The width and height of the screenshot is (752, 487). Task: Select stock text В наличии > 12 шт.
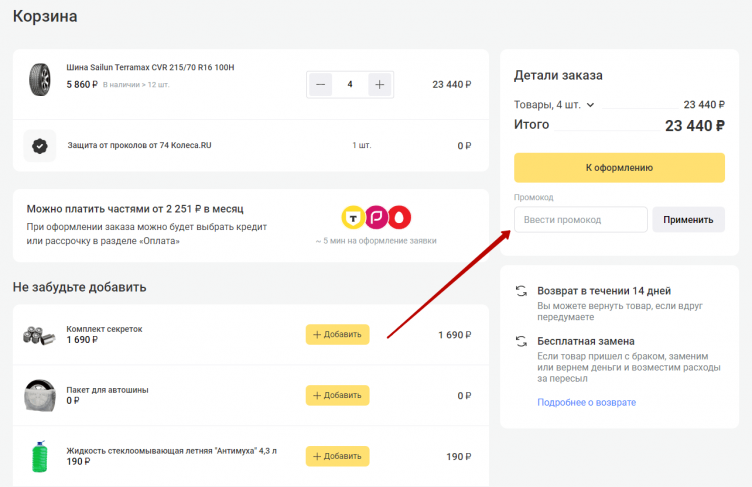(x=136, y=85)
